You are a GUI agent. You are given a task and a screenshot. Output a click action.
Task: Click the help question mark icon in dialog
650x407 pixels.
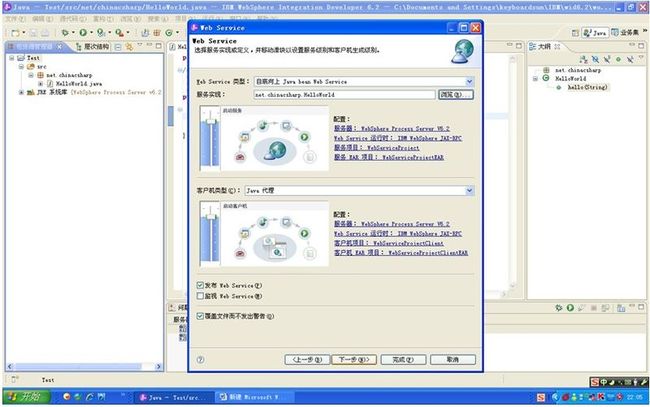pos(200,359)
